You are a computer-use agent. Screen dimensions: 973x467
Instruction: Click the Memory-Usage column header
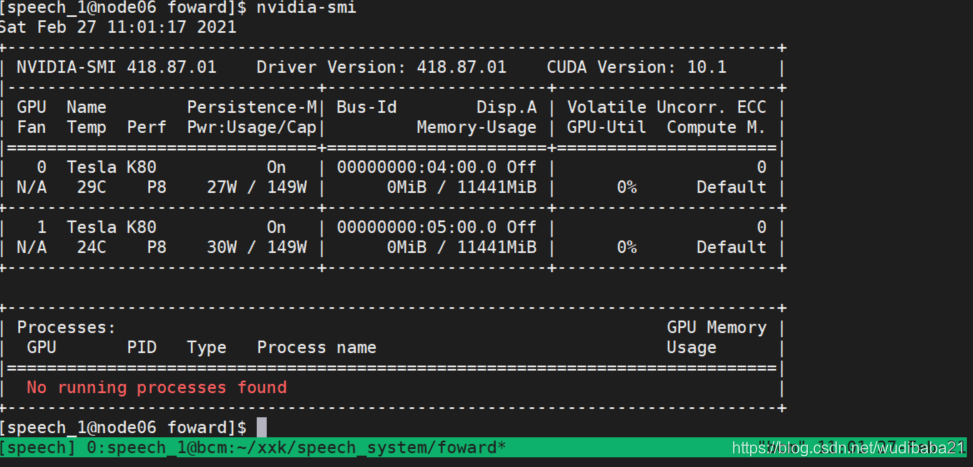pos(477,128)
